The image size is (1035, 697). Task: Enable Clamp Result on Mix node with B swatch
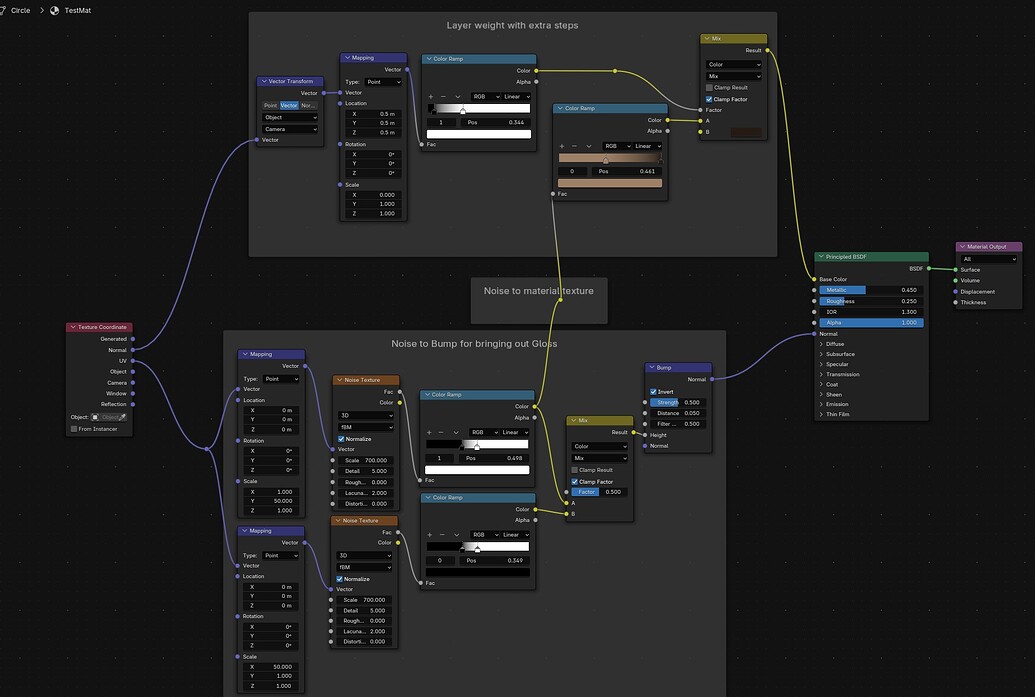709,87
